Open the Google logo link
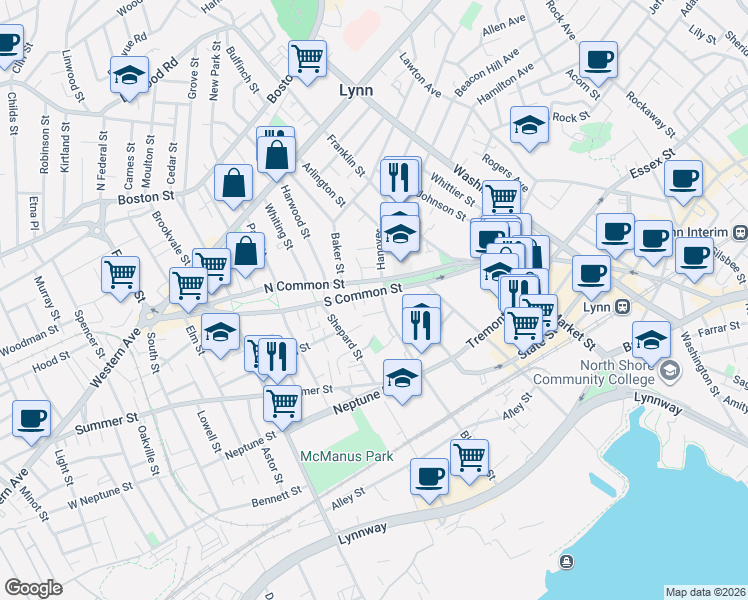This screenshot has height=600, width=748. (x=33, y=588)
